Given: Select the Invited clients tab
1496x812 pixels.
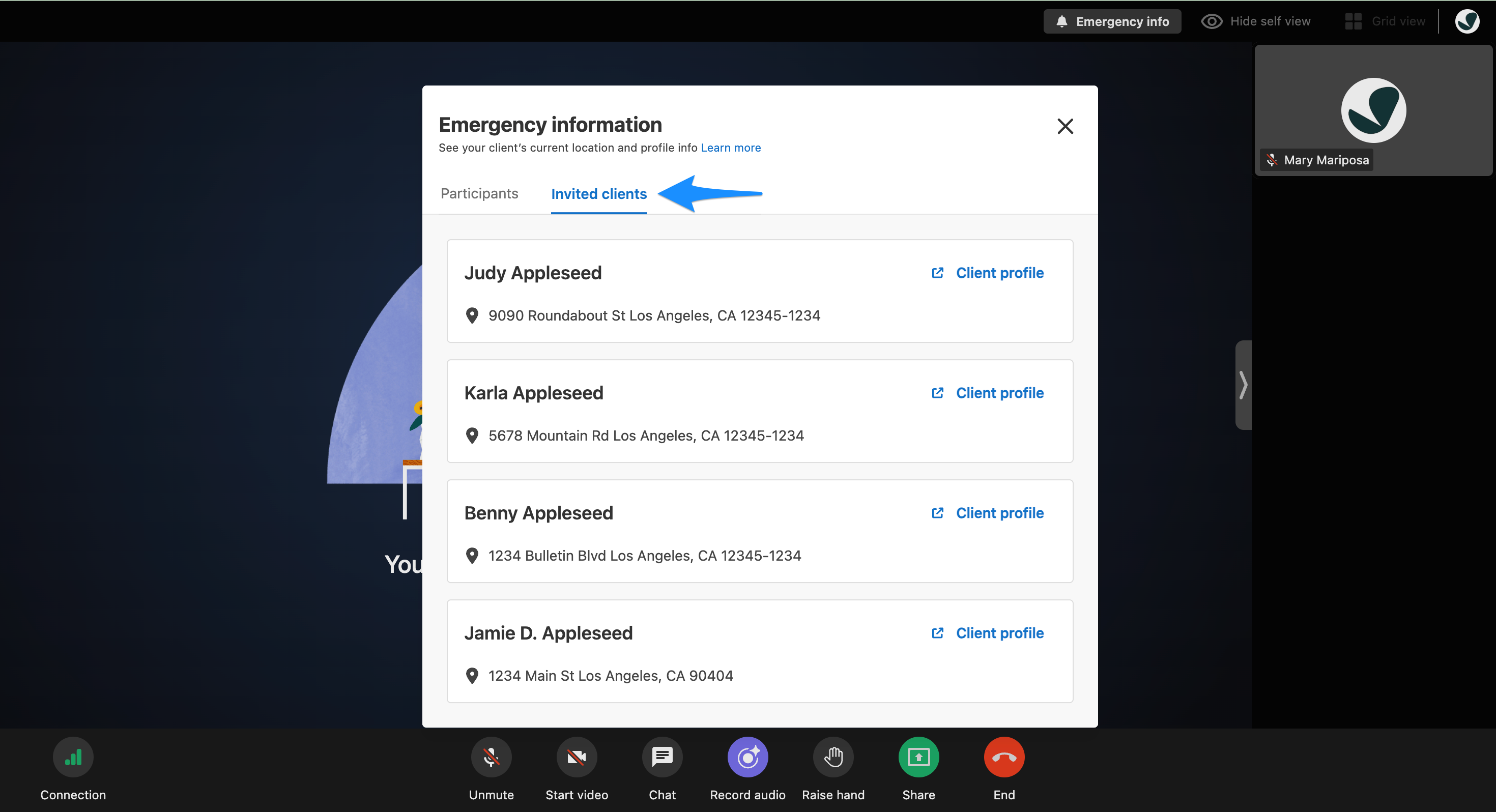Looking at the screenshot, I should (x=599, y=194).
